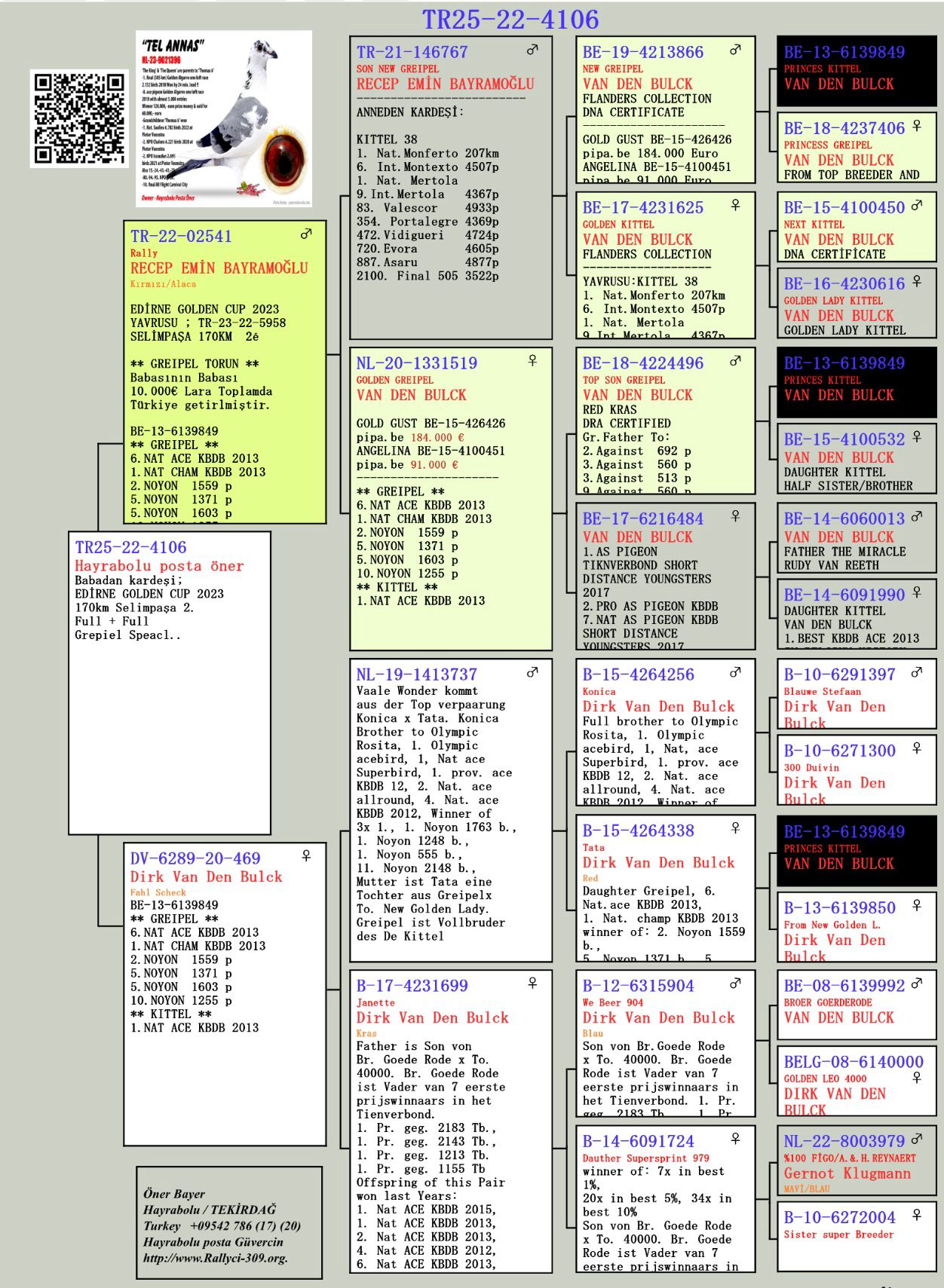Click the female symbol beside BE-14-6091990

(x=917, y=592)
